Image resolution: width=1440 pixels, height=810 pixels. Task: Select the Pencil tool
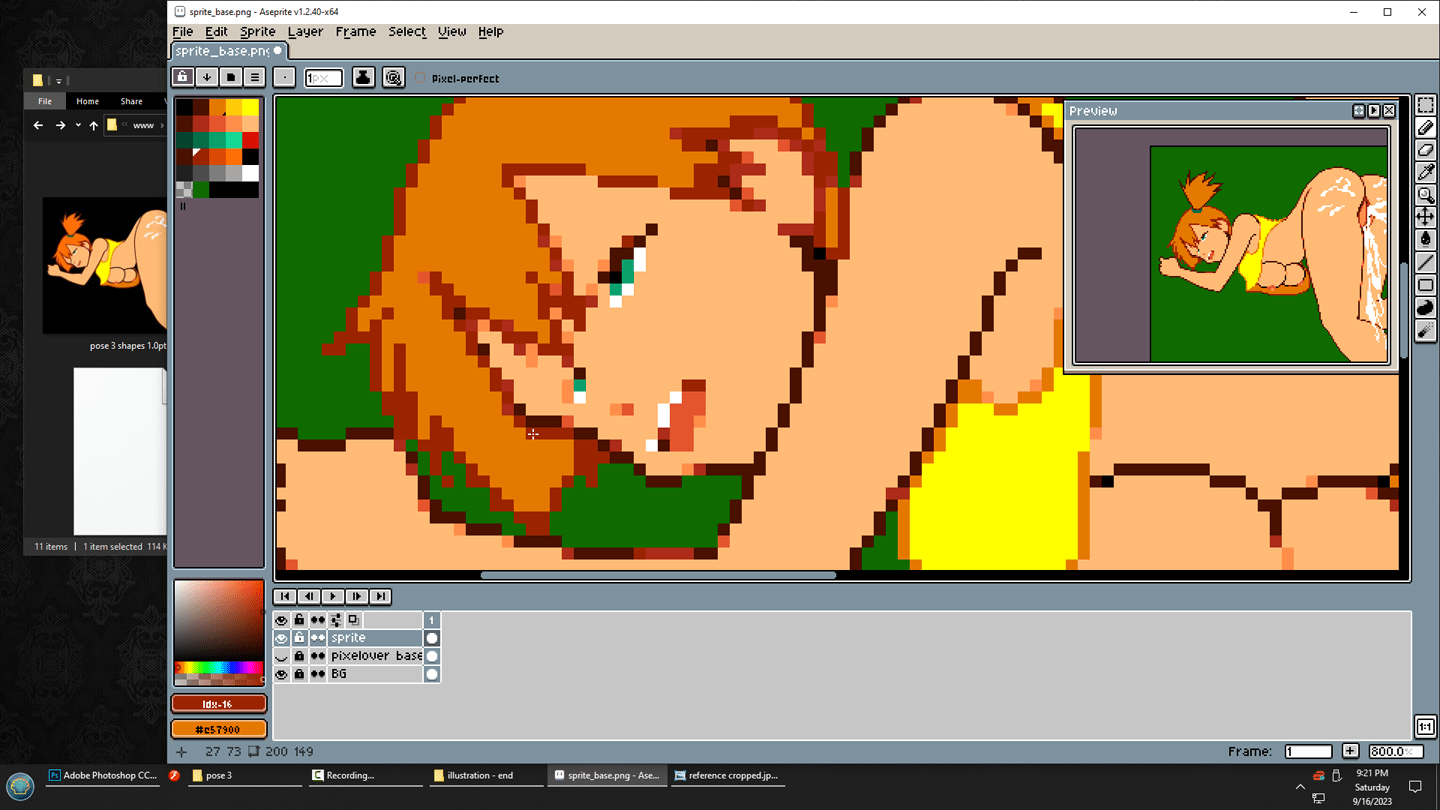pyautogui.click(x=1426, y=128)
